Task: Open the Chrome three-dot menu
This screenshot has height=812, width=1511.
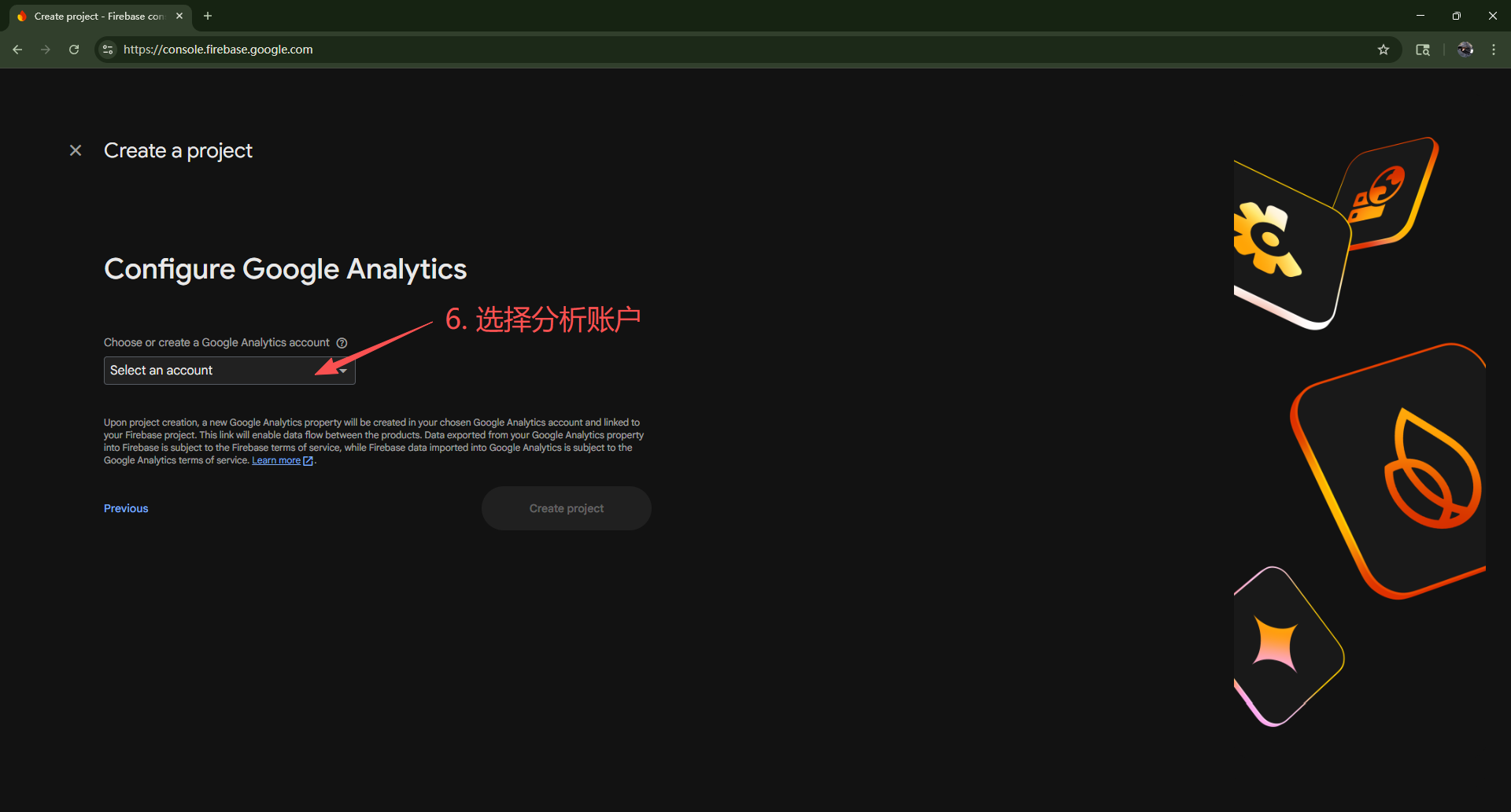Action: [1494, 50]
